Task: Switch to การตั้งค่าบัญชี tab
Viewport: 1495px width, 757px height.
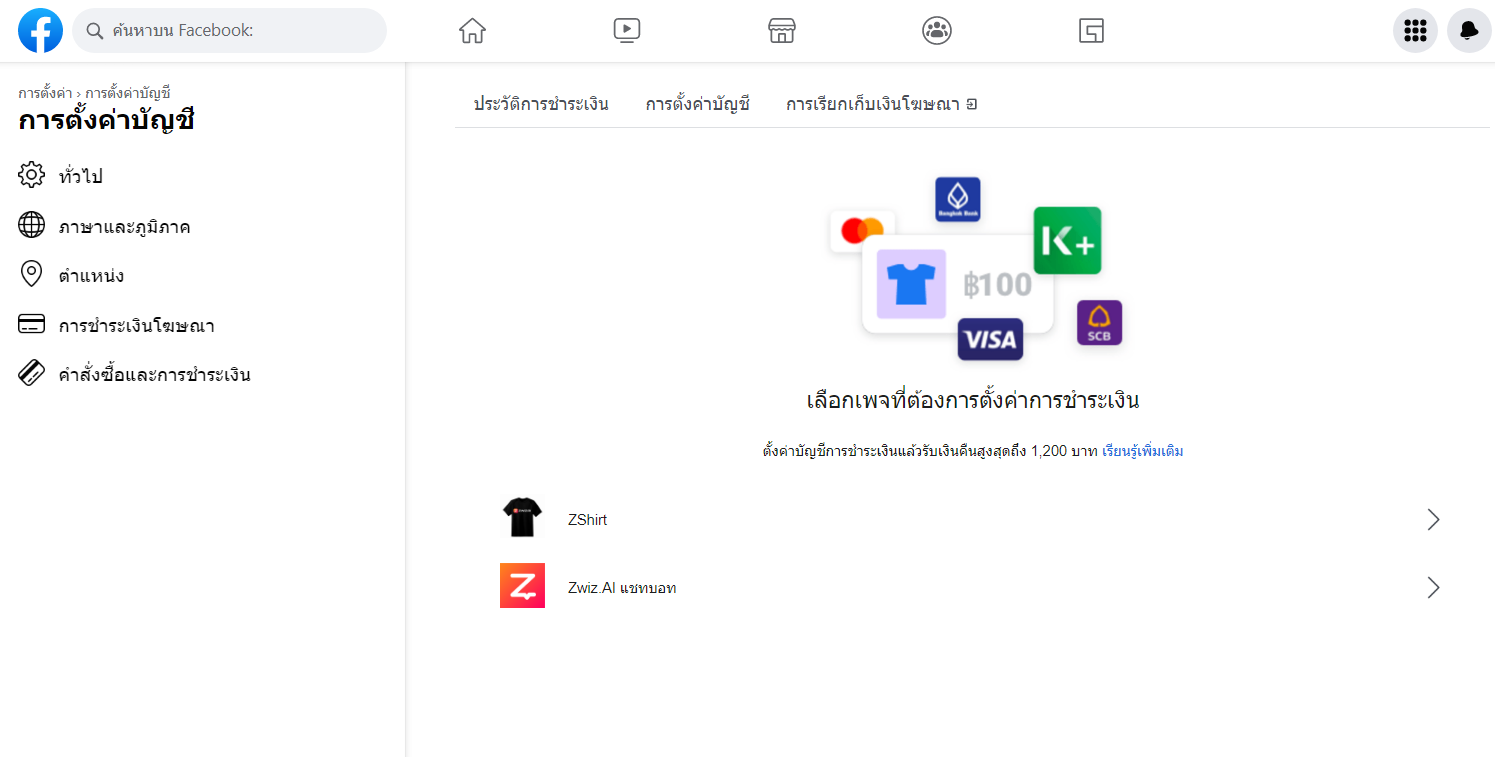Action: click(697, 104)
